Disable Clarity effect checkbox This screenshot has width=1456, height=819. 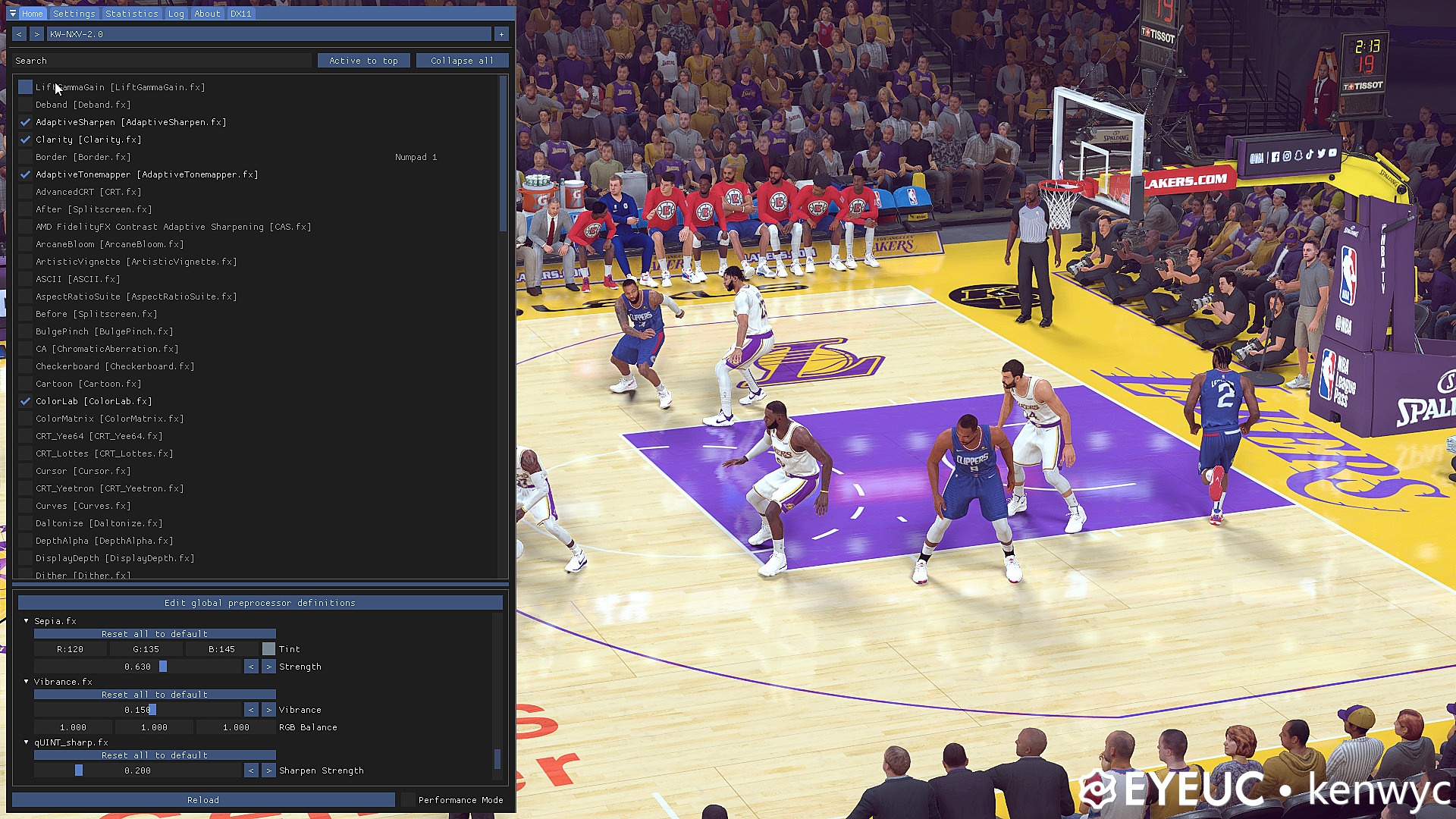(x=25, y=140)
